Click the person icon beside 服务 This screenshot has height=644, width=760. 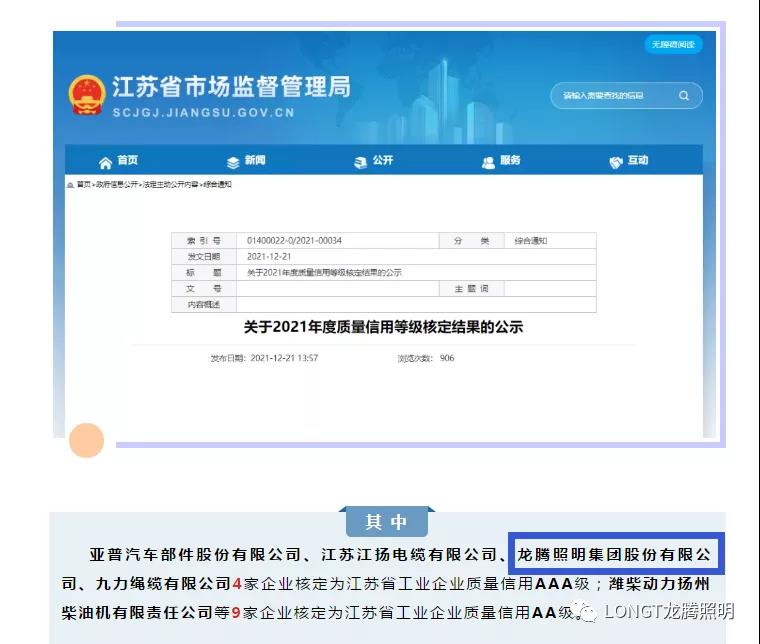(x=489, y=163)
